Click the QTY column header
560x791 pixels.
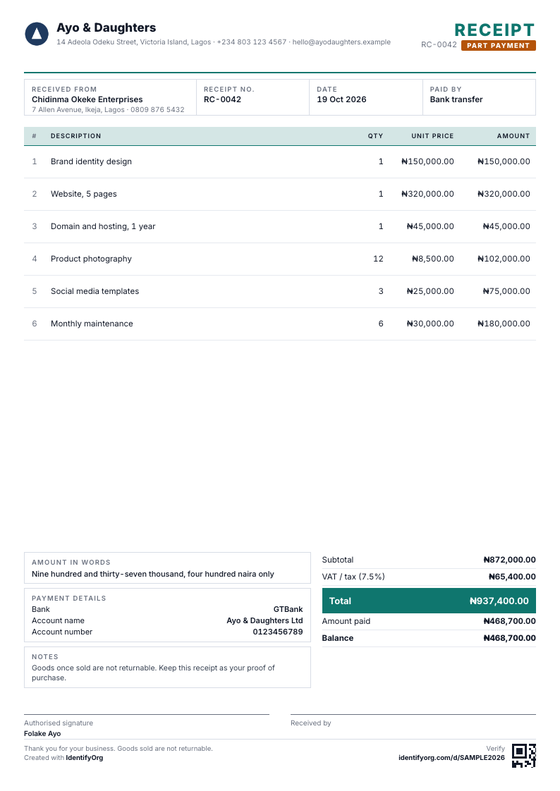point(375,136)
